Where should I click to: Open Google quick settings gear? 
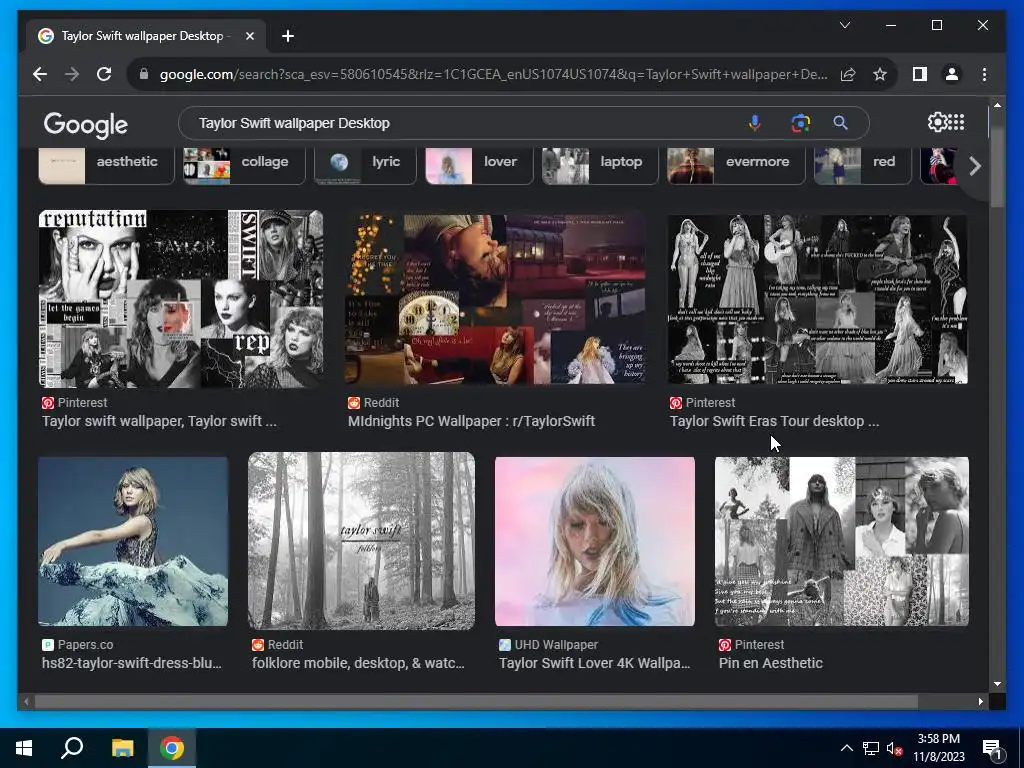click(x=936, y=122)
